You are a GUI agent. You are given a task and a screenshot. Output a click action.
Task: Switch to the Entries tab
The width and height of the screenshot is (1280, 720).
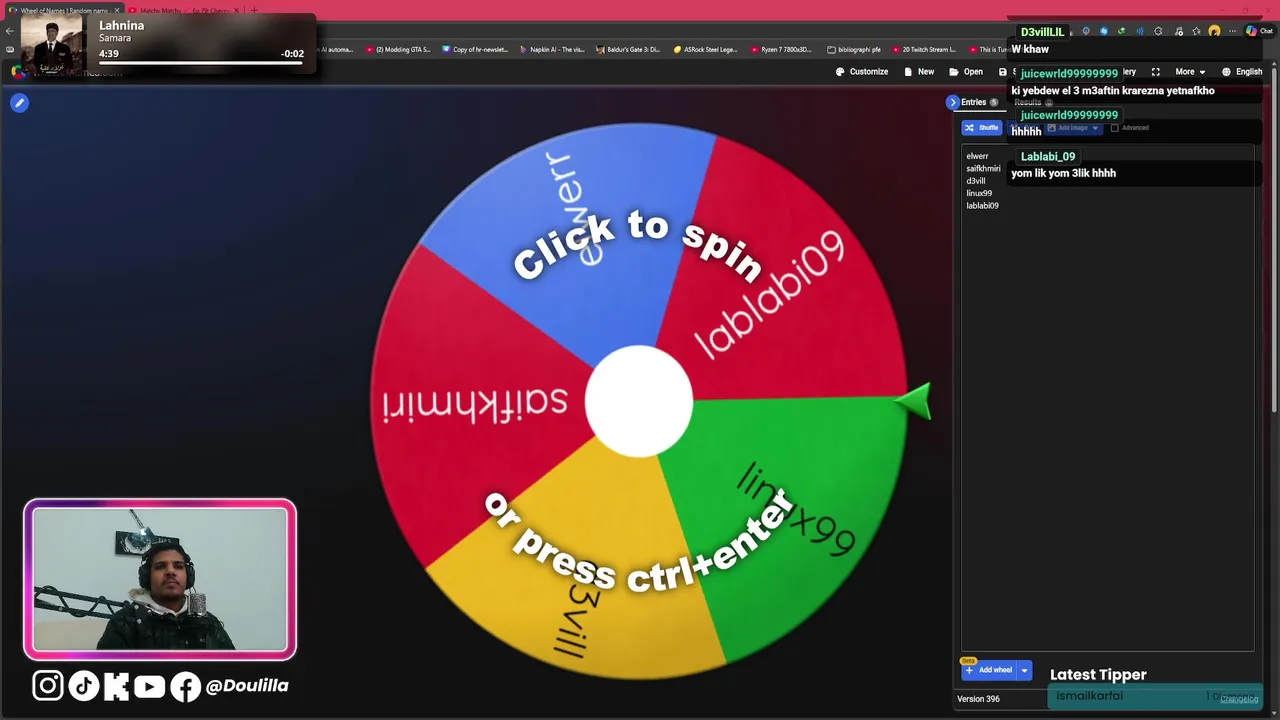tap(979, 102)
